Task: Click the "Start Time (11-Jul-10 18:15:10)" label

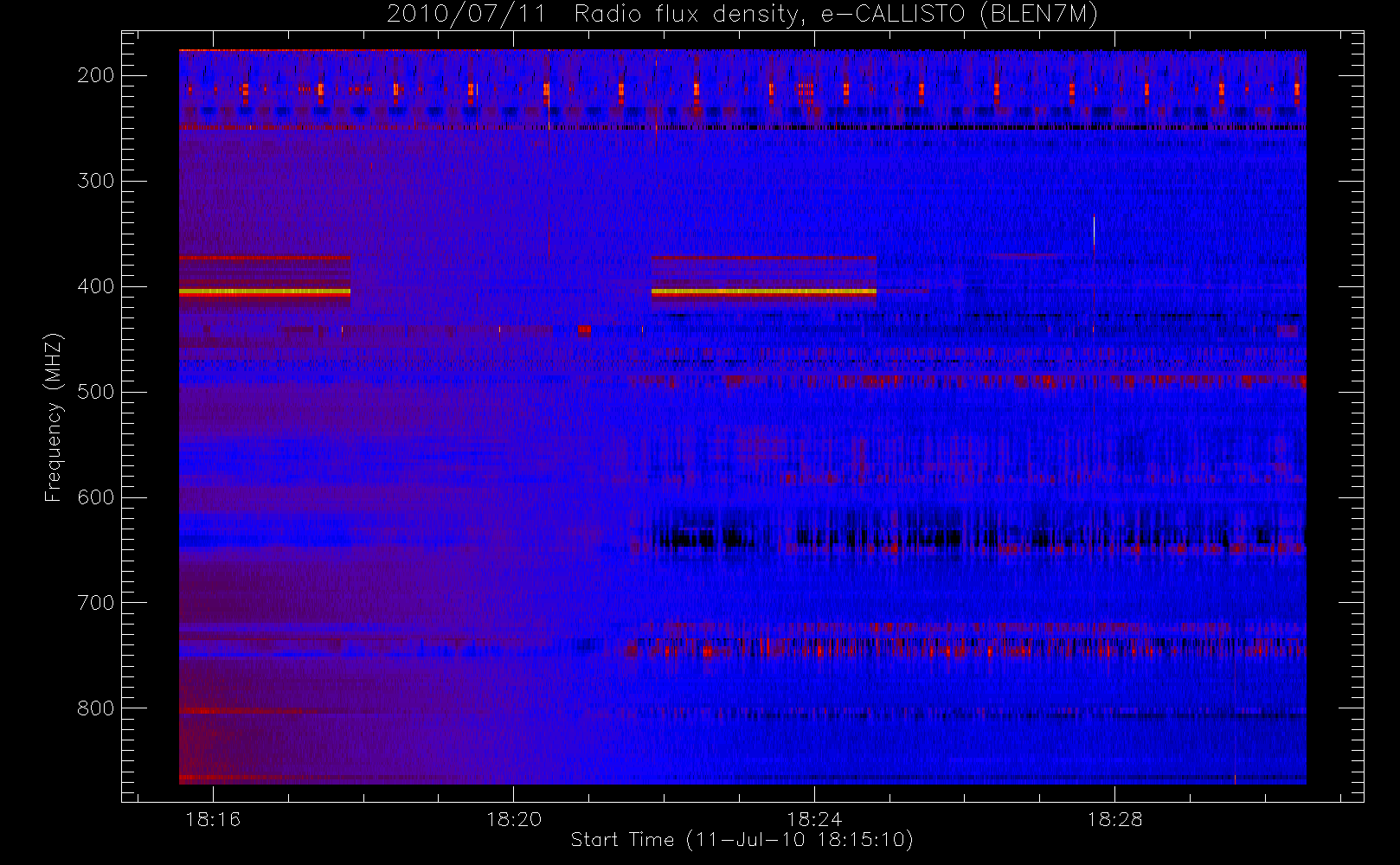Action: tap(742, 840)
